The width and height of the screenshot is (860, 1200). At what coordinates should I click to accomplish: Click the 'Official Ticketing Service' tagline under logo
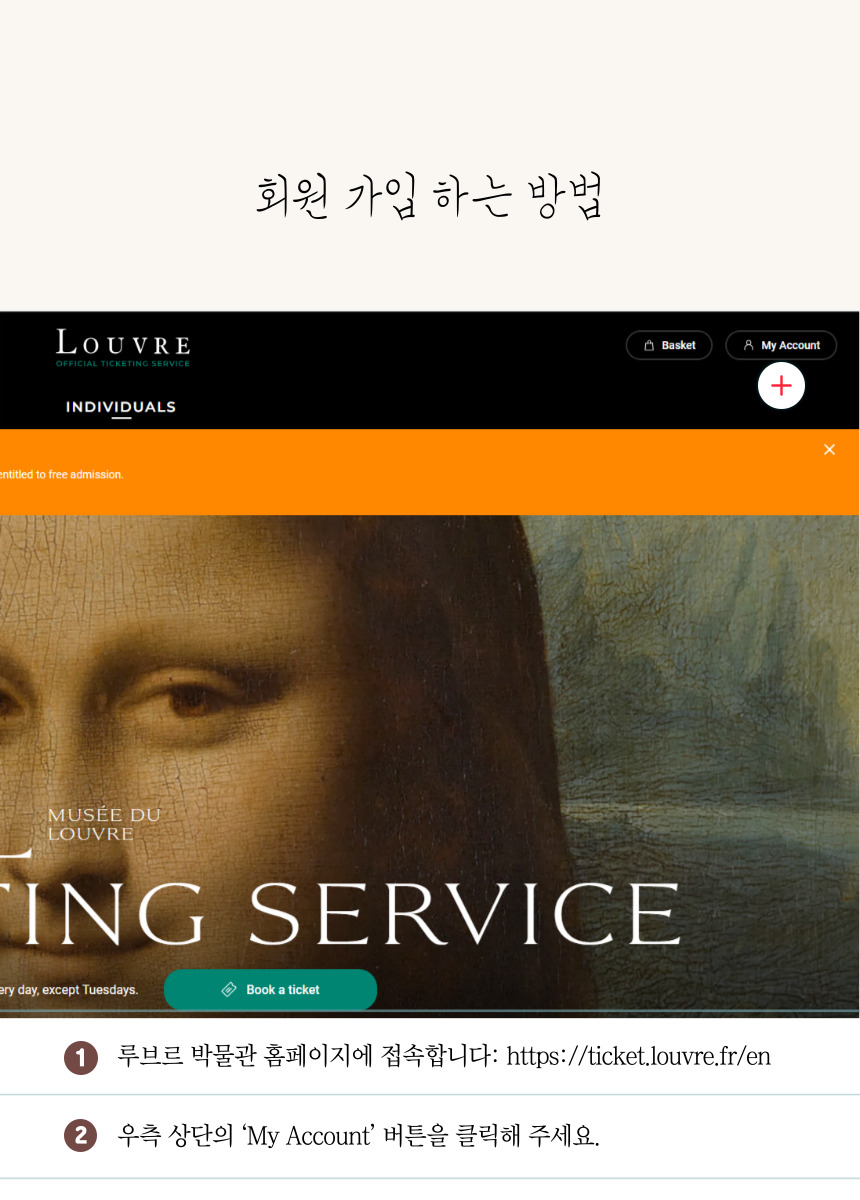[123, 364]
